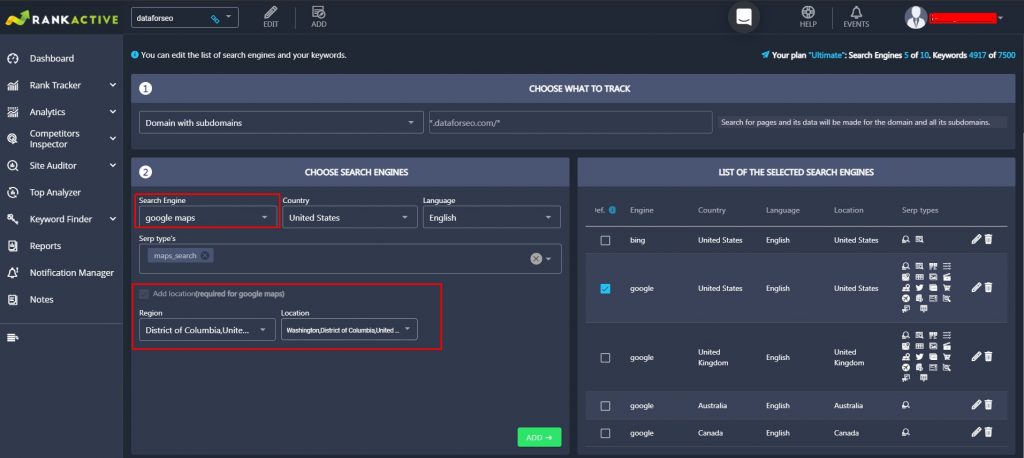Open the Search Engine google maps dropdown
Screen dimensions: 1024x458
(x=208, y=218)
